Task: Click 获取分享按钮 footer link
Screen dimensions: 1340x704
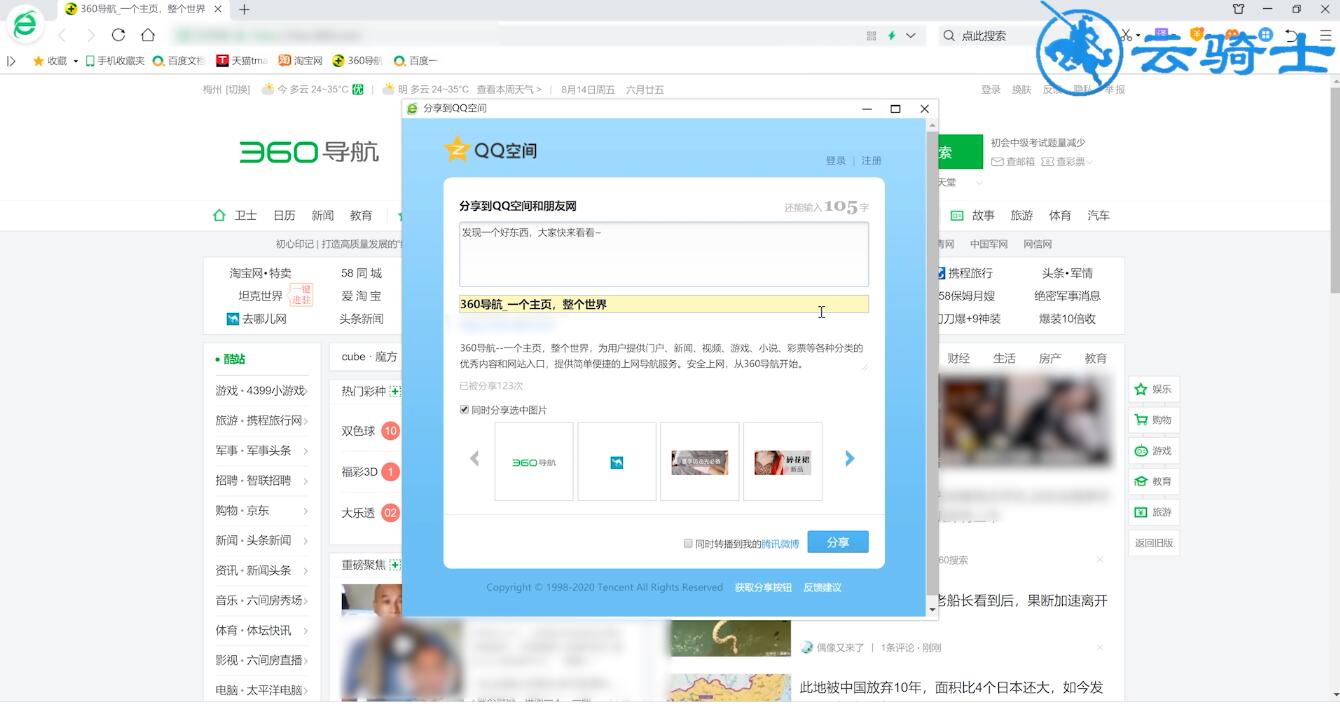Action: click(763, 588)
